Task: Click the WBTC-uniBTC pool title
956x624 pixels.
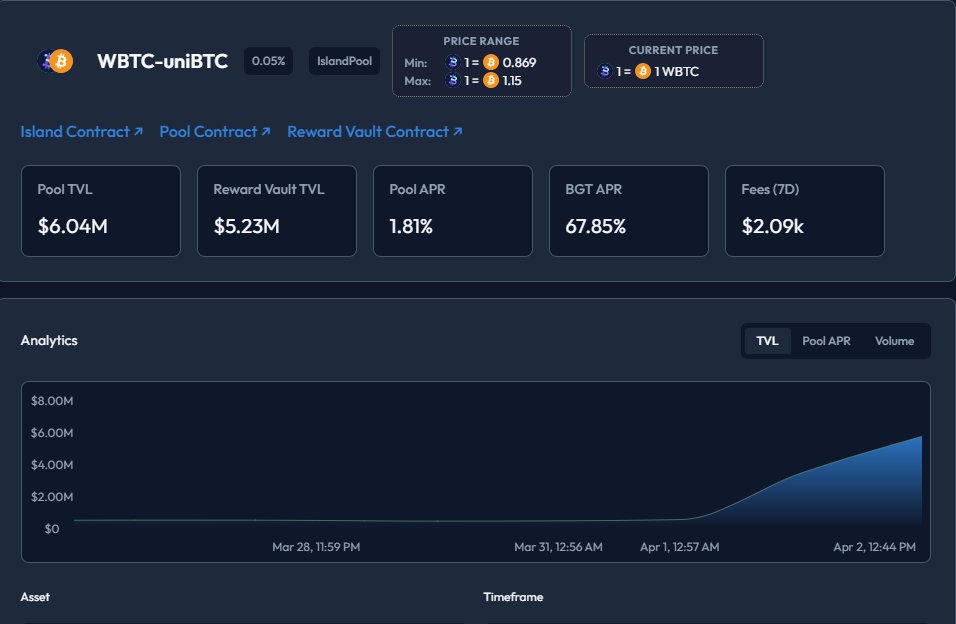Action: tap(162, 61)
